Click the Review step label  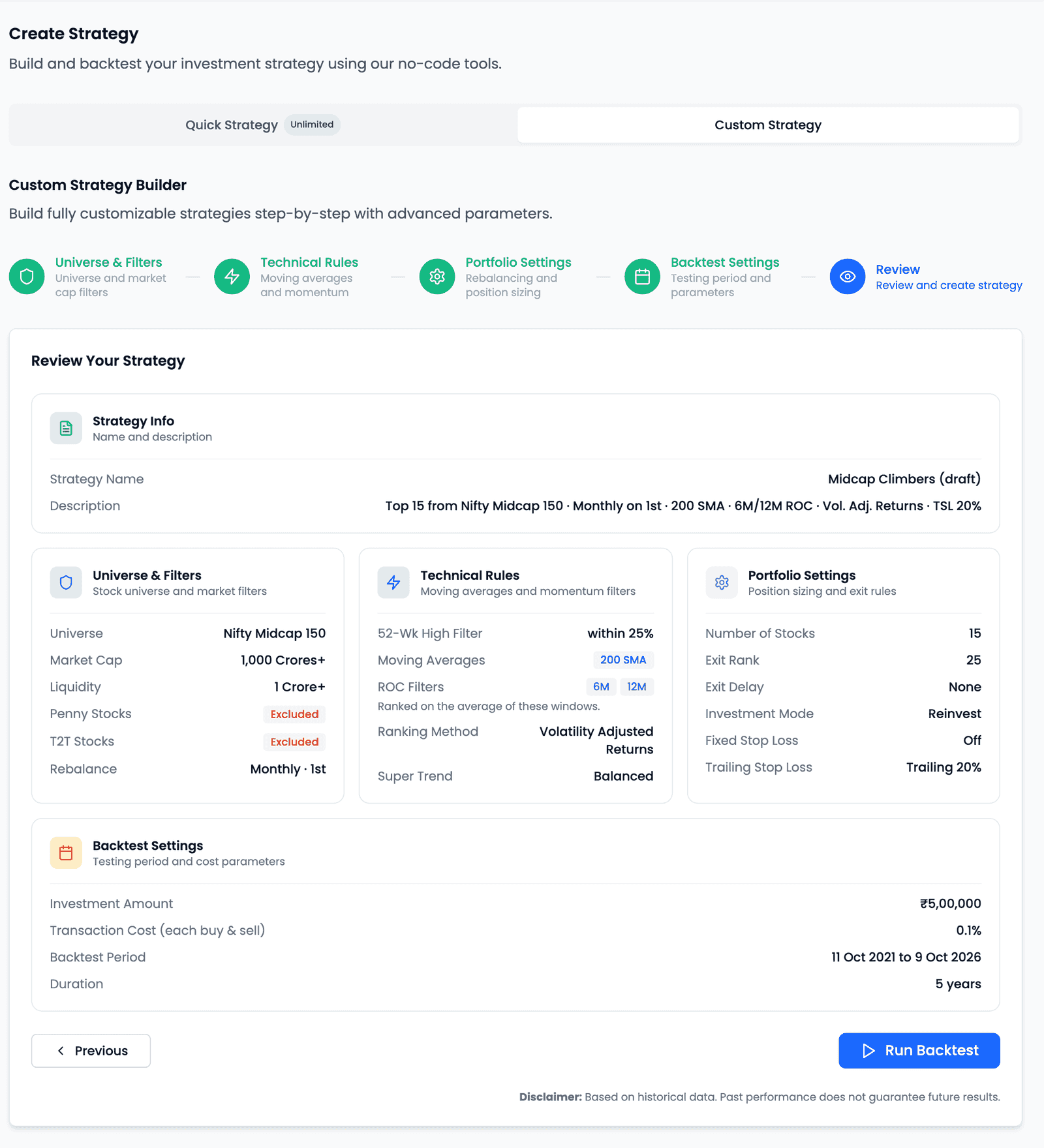898,269
